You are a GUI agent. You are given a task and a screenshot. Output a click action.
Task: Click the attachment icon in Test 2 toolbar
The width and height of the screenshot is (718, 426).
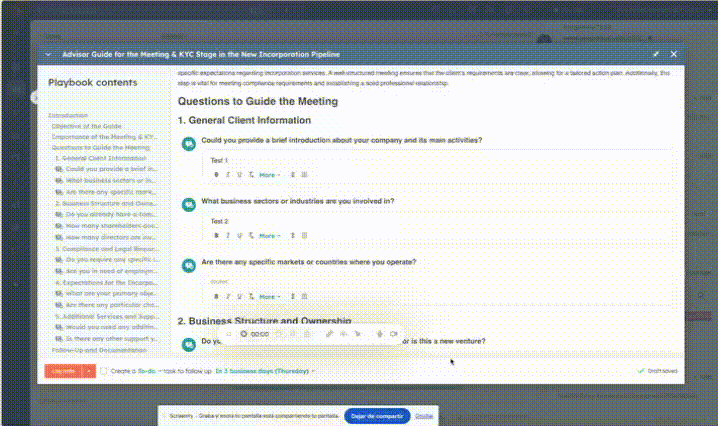(293, 235)
